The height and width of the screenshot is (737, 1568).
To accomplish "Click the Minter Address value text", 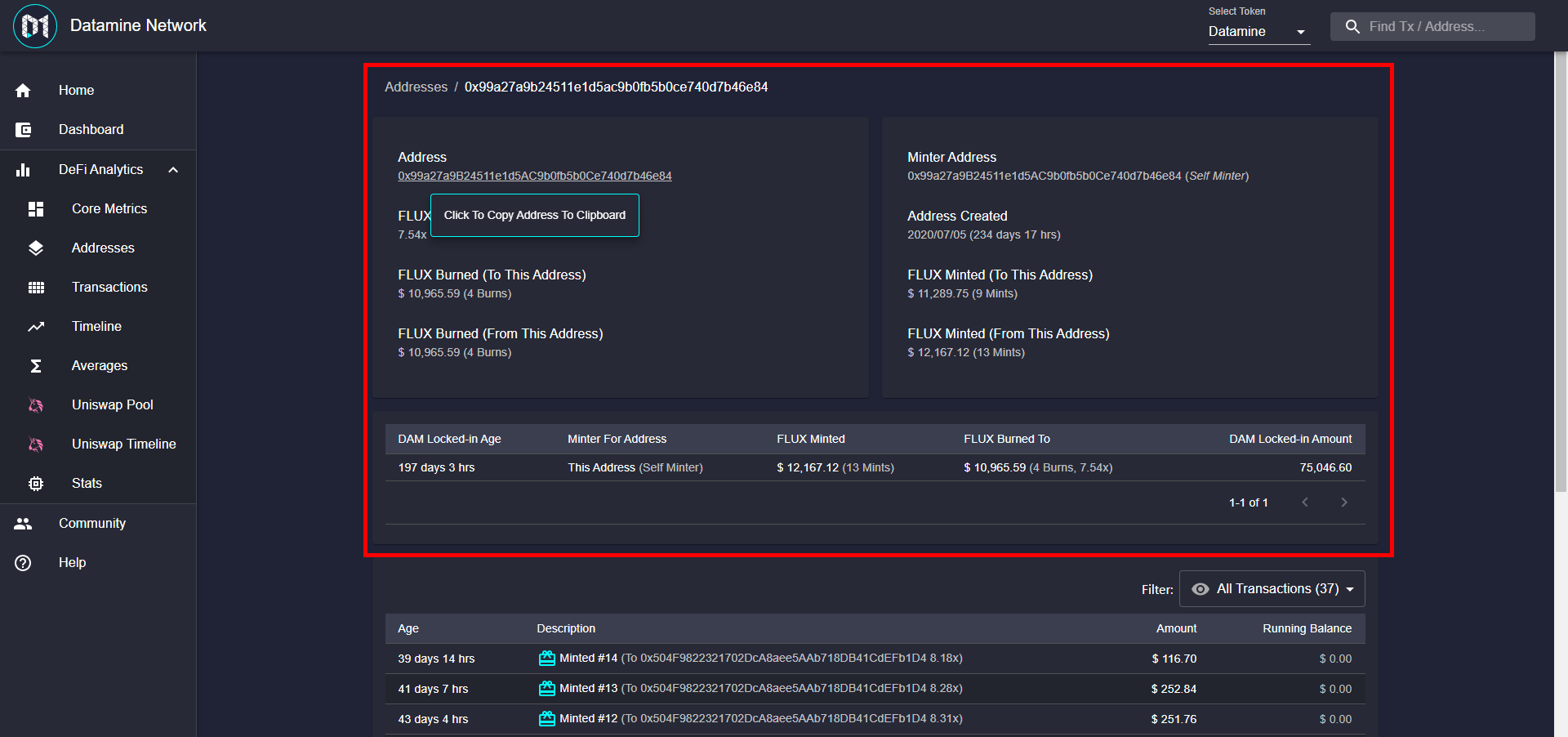I will [1078, 176].
